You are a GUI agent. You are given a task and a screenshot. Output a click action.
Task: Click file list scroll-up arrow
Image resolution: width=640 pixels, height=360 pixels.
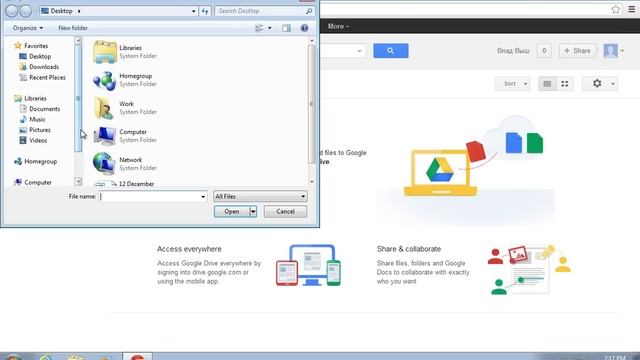[x=312, y=40]
